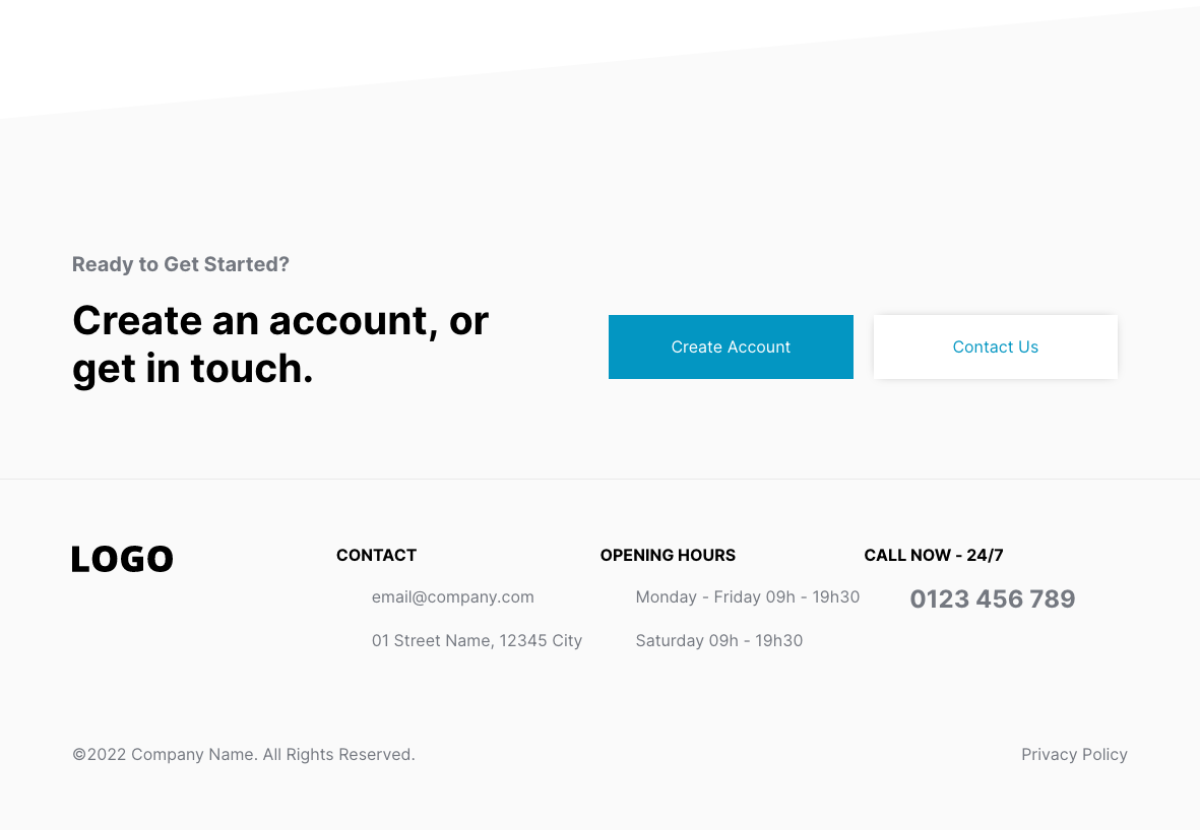Click the OPENING HOURS column heading

668,555
